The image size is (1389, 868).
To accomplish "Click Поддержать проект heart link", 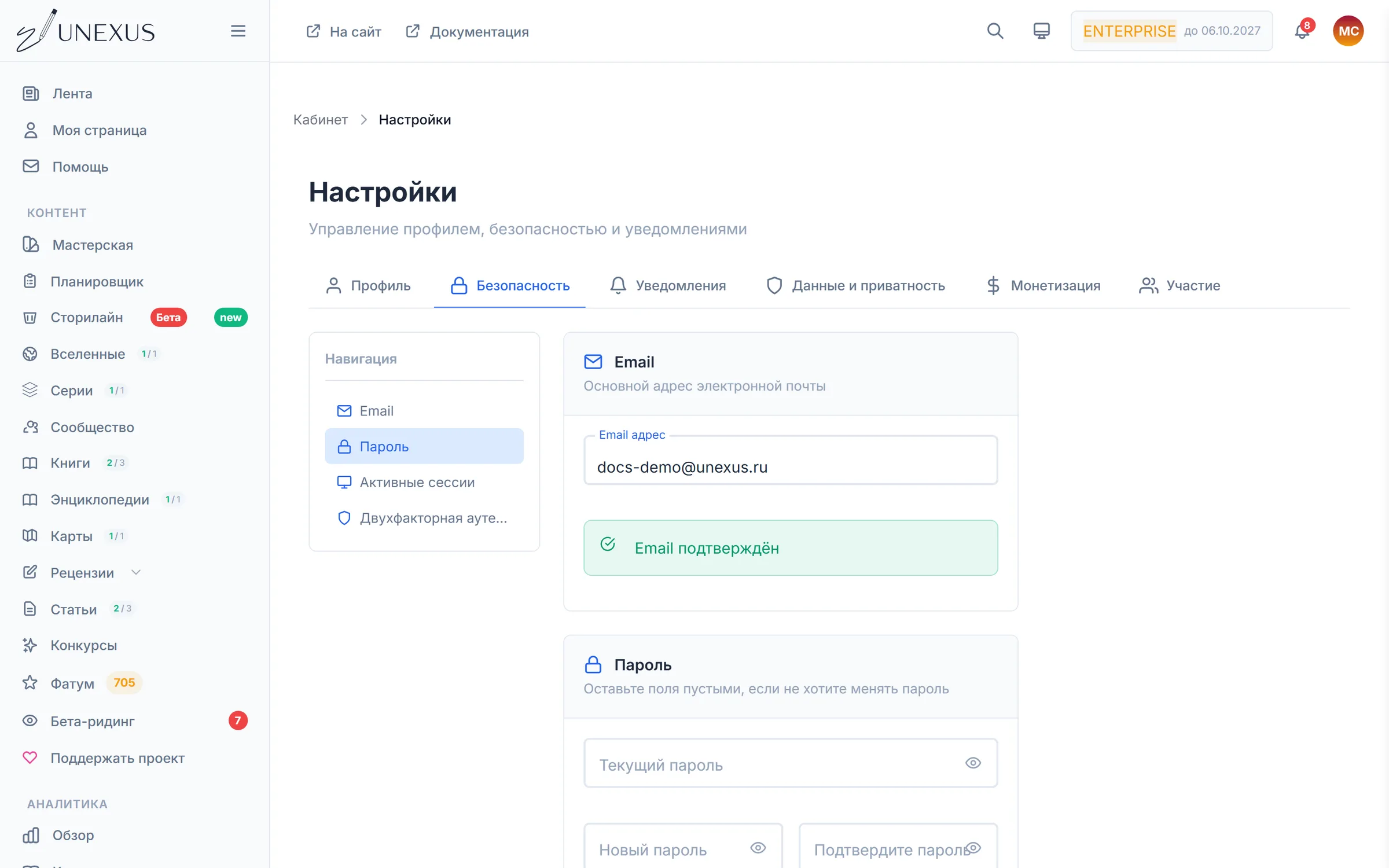I will [117, 758].
